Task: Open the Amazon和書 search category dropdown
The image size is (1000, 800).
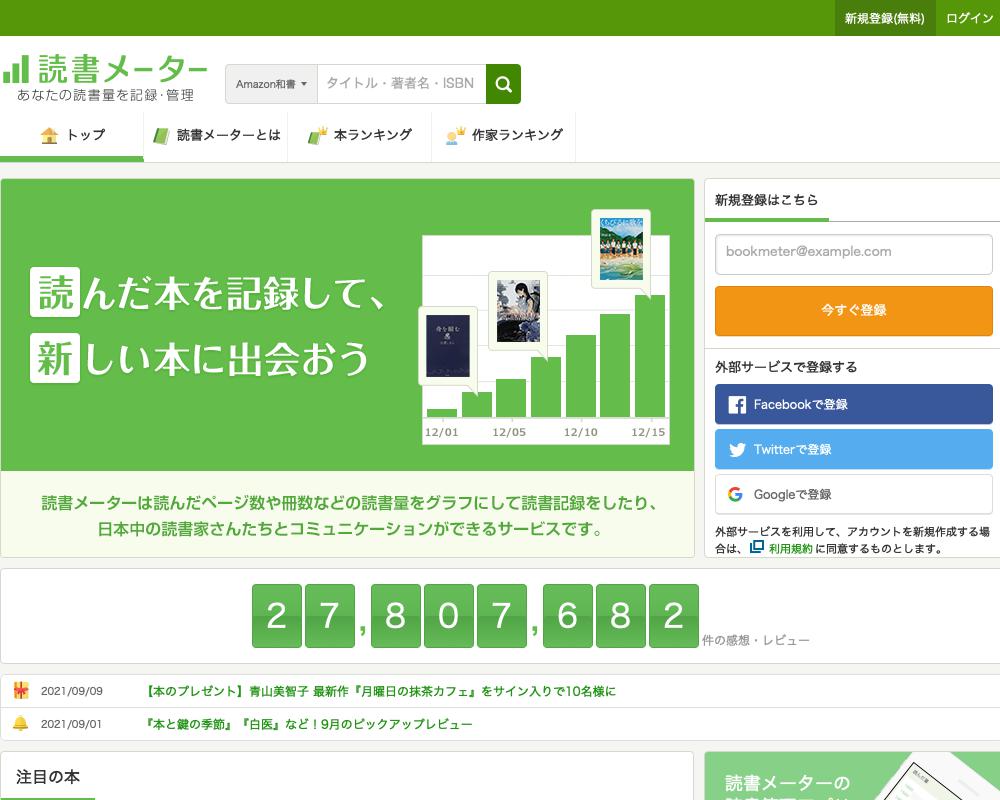Action: point(270,84)
